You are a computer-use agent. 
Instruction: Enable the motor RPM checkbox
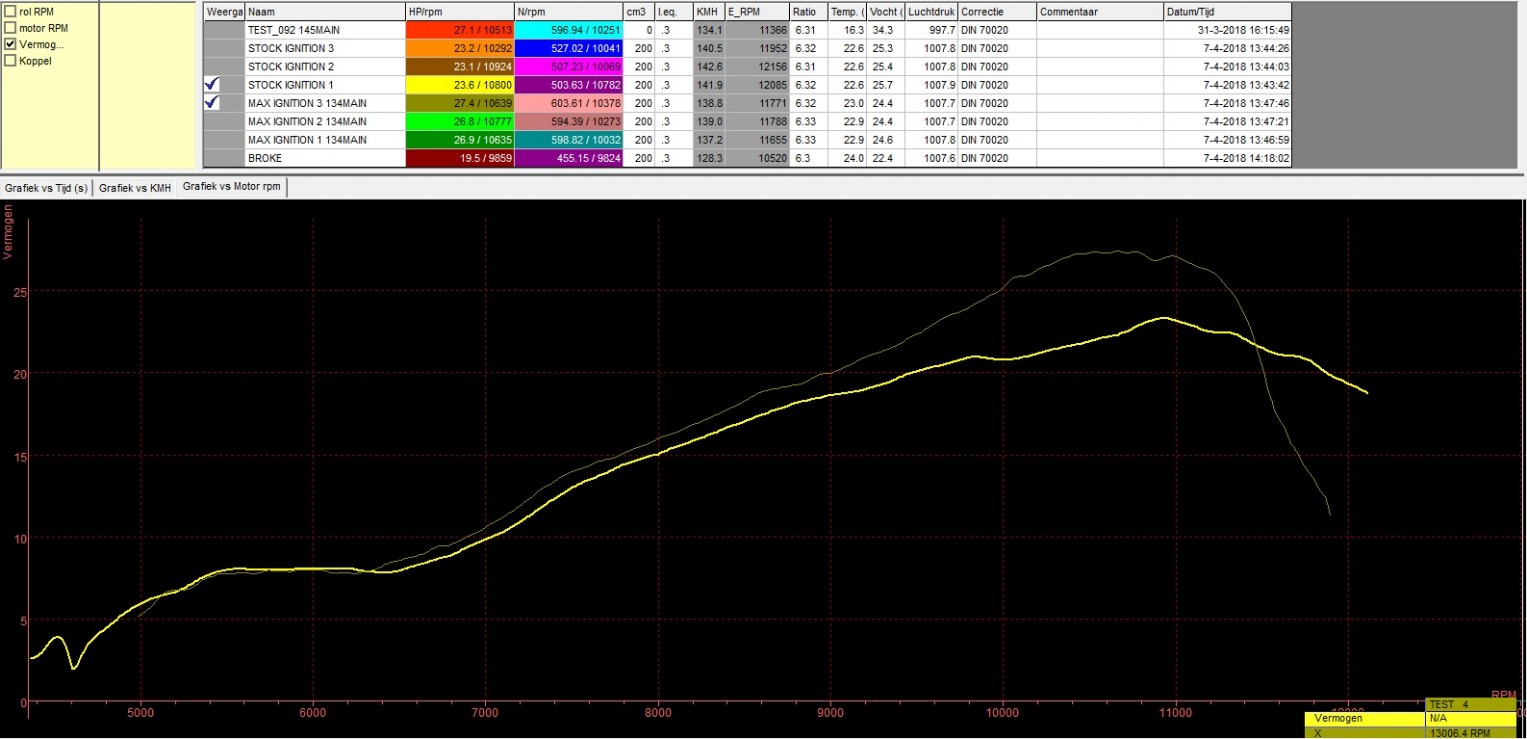10,28
